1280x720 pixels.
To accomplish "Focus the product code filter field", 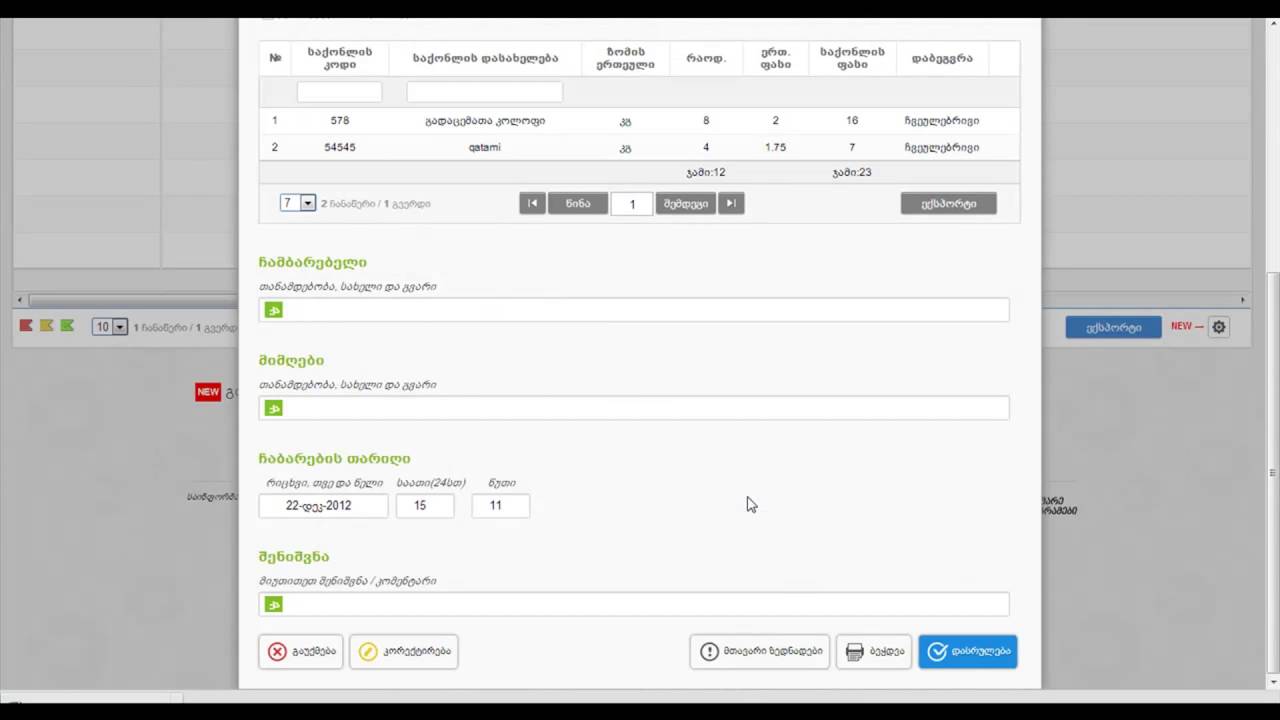I will click(340, 92).
